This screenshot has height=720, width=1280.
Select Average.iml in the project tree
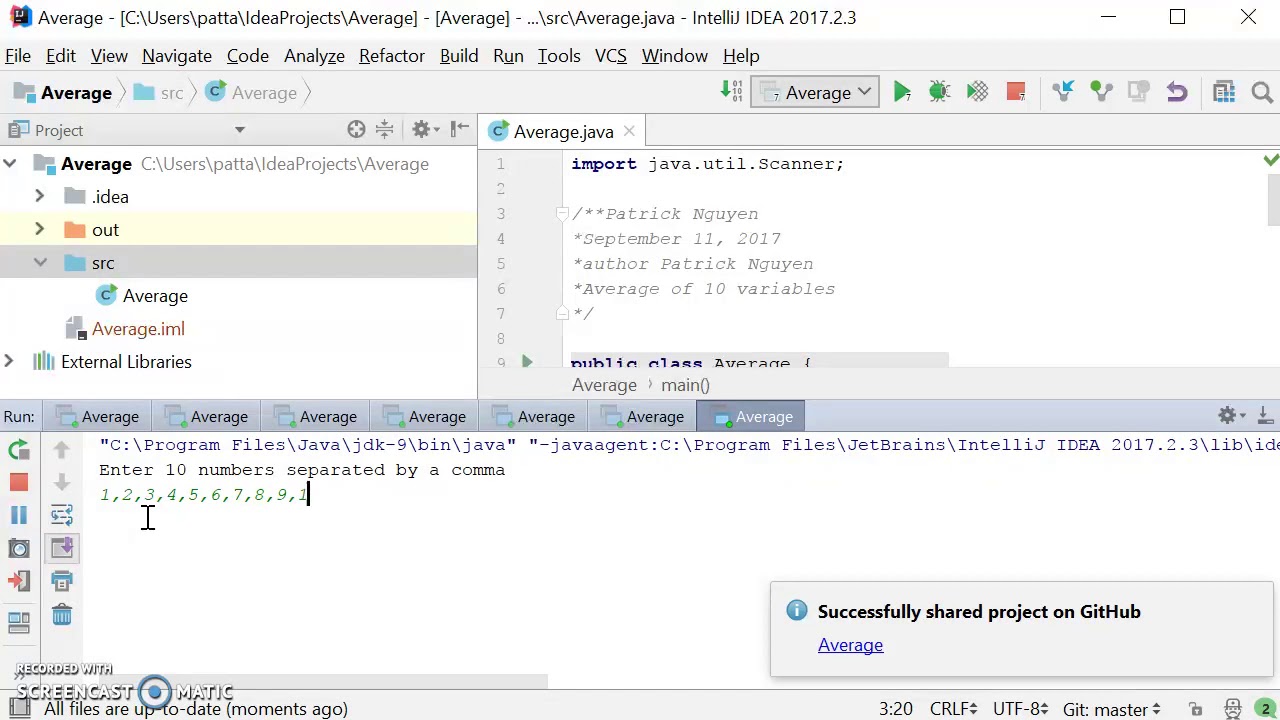click(138, 329)
